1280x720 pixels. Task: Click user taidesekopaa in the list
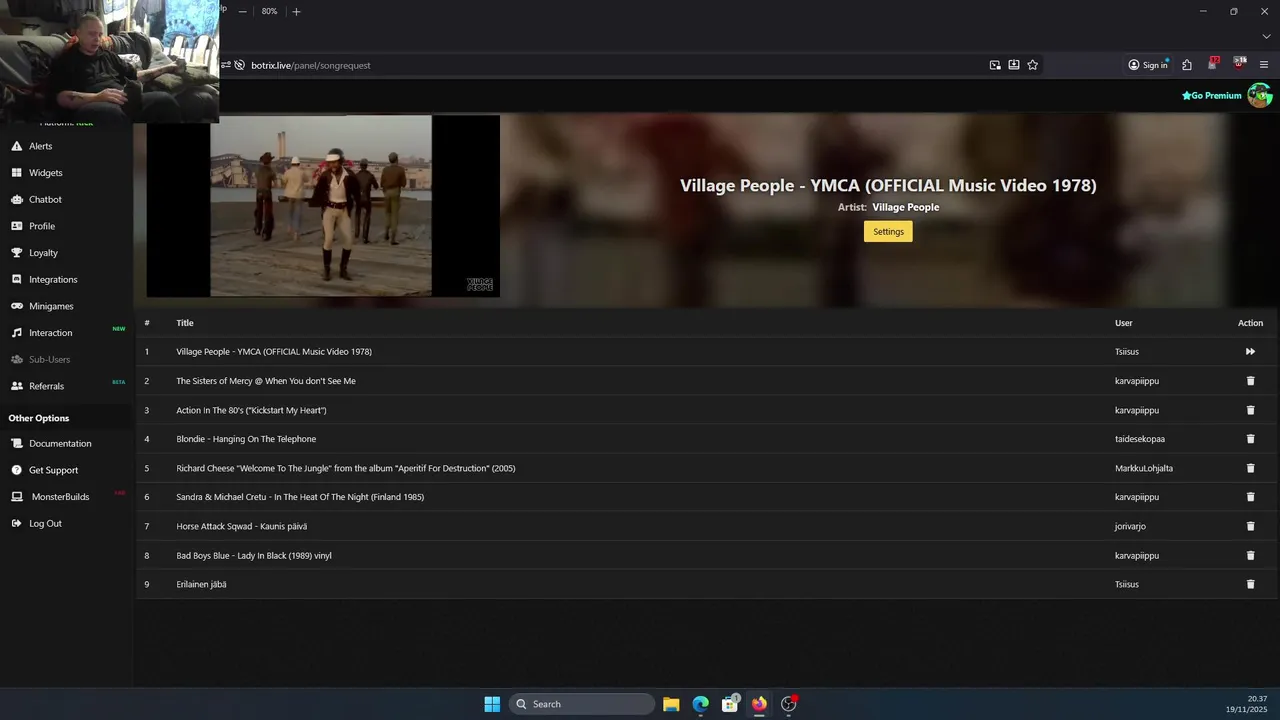(x=1140, y=439)
